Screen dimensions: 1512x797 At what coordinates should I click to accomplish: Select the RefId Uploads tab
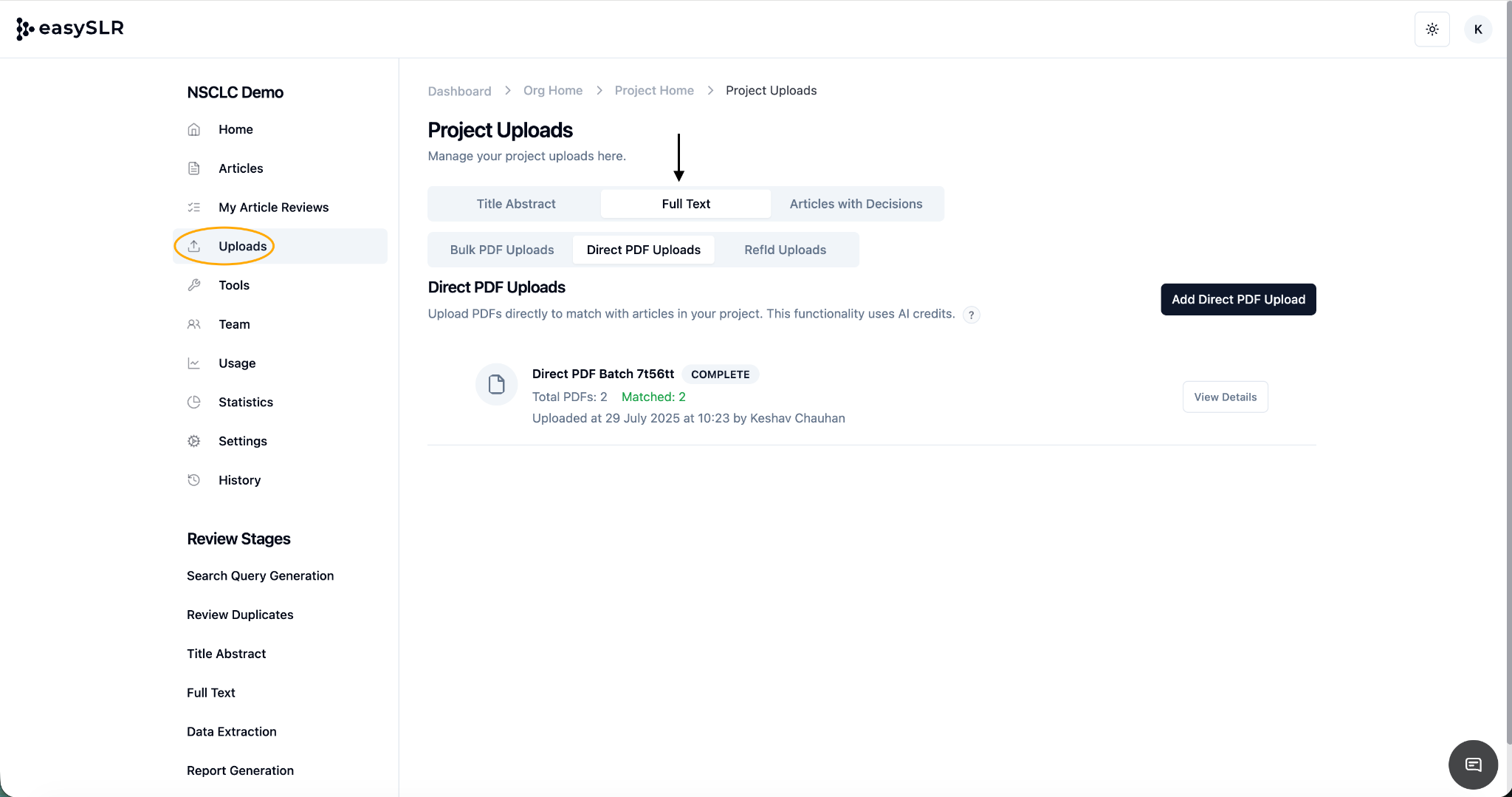[x=785, y=250]
